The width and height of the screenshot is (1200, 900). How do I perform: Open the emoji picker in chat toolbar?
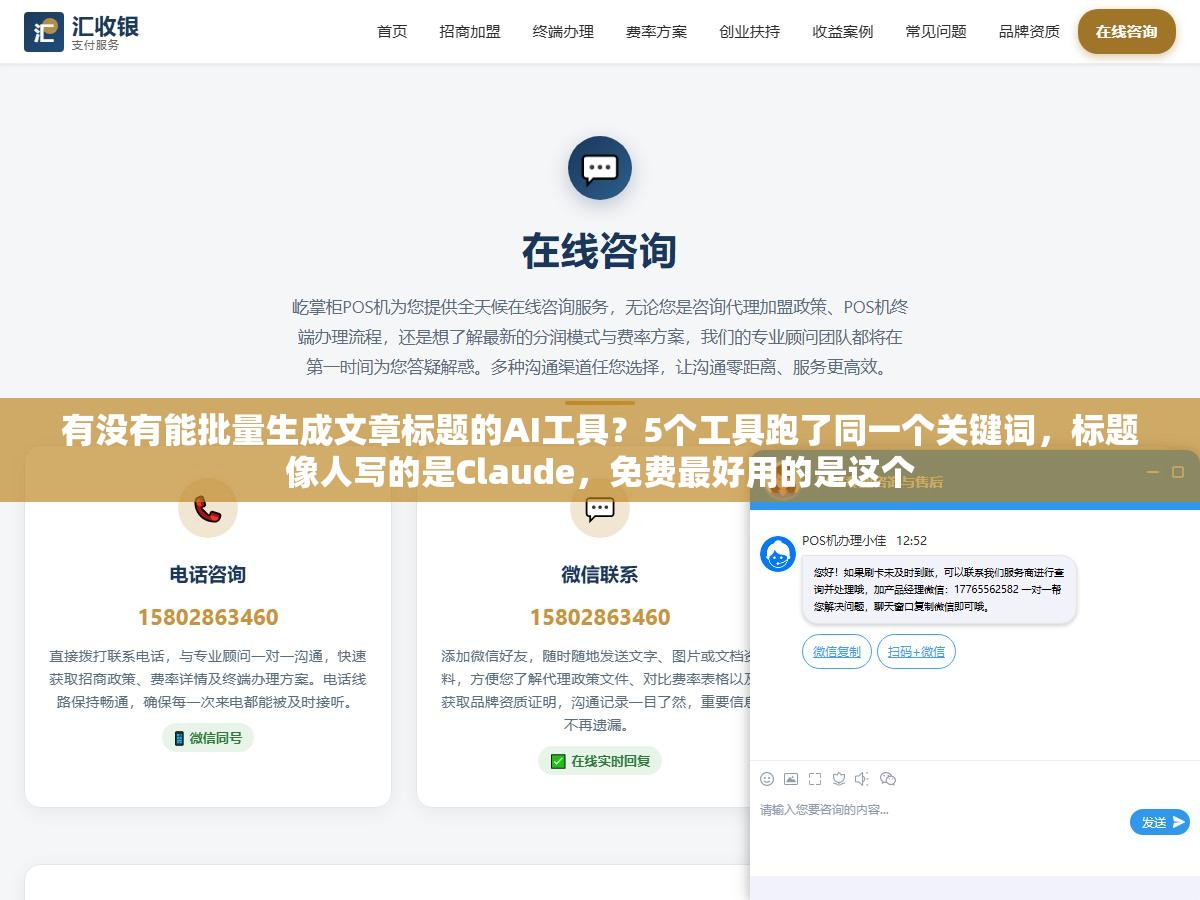pos(767,779)
